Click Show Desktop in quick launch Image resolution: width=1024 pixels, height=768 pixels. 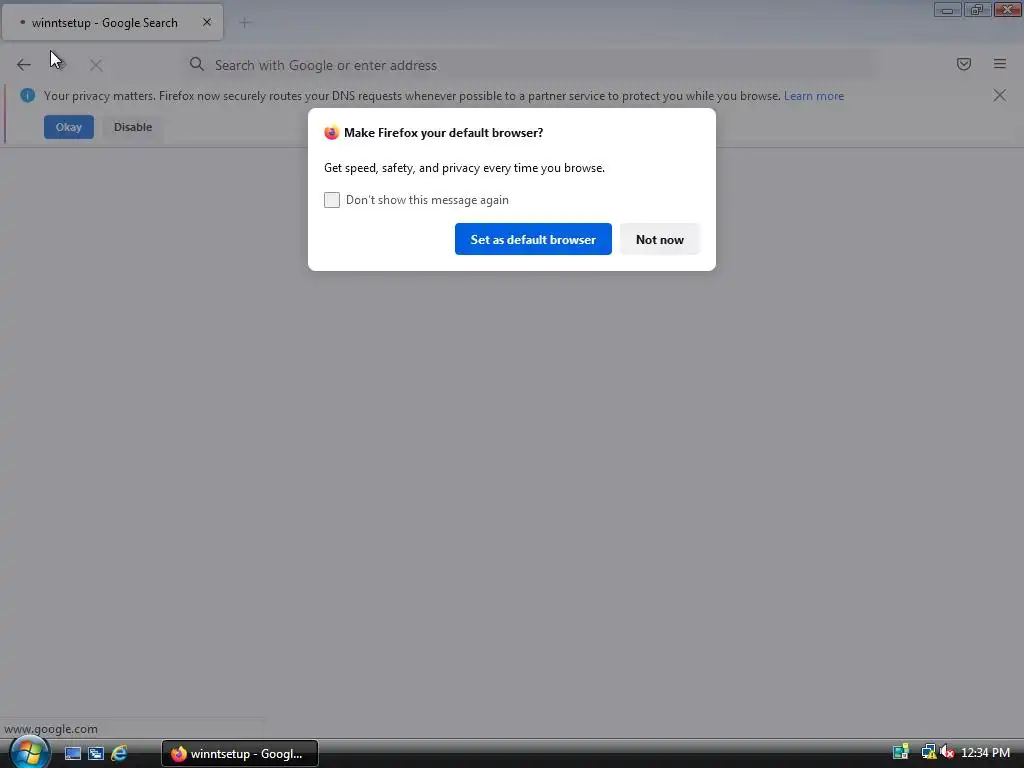click(x=72, y=754)
